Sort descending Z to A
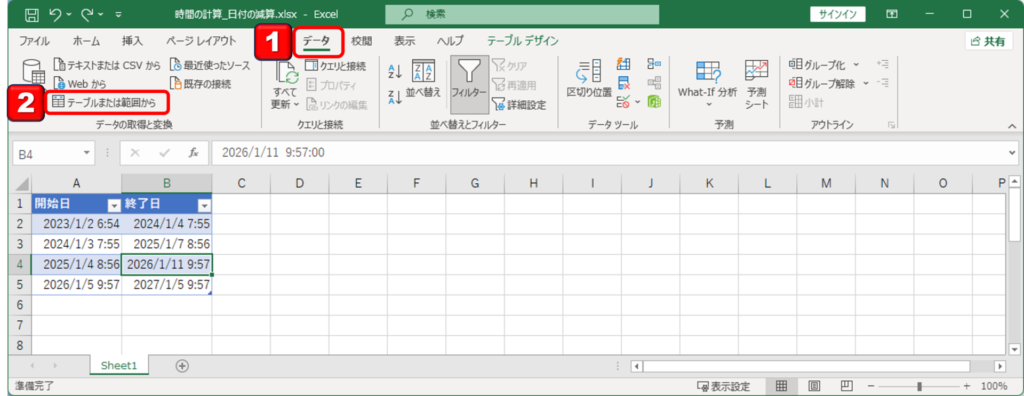 coord(394,97)
